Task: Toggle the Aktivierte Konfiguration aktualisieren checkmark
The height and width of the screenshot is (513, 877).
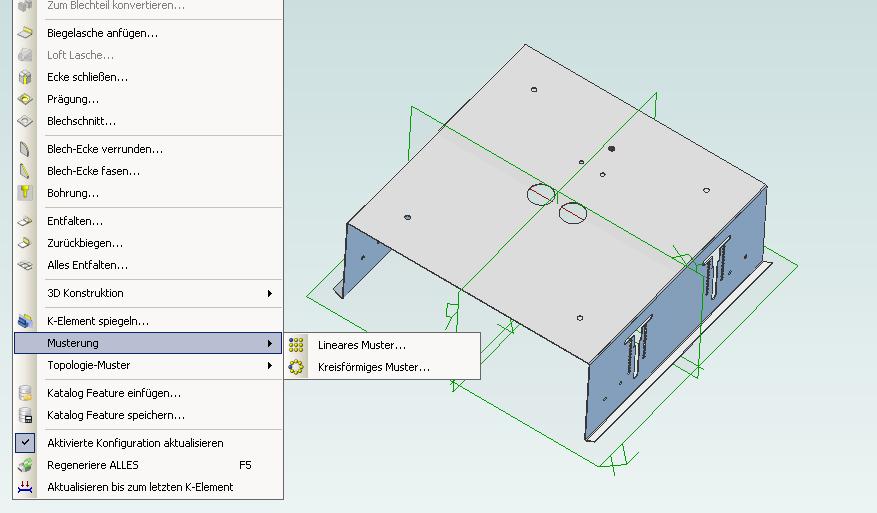Action: coord(25,443)
